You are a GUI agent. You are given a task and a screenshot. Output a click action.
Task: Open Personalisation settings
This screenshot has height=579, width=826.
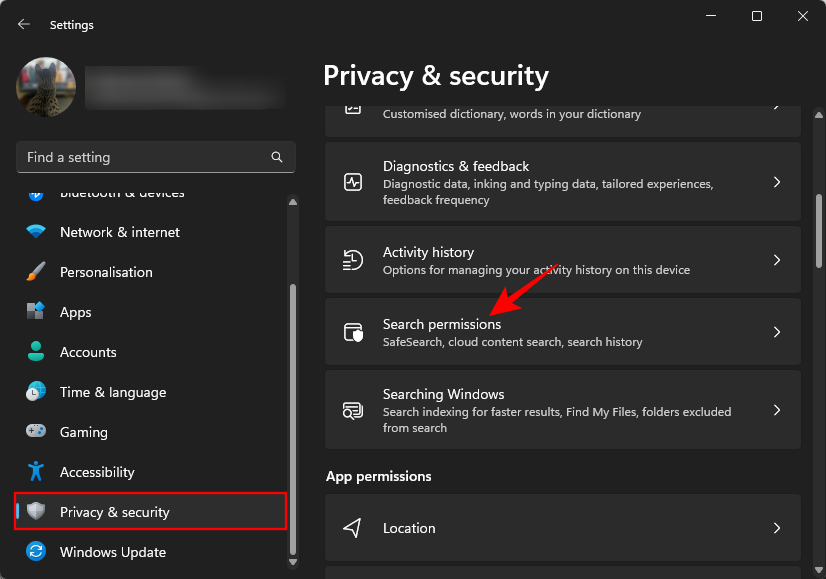pyautogui.click(x=151, y=272)
